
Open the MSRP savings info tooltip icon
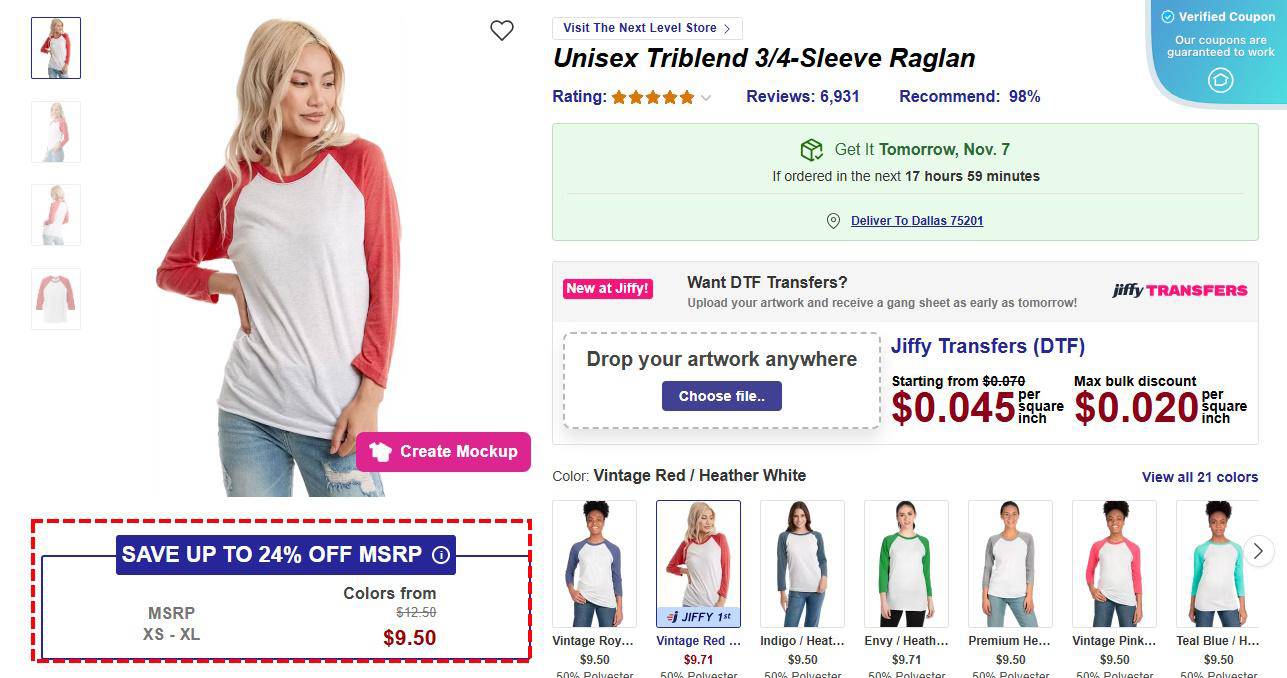point(440,554)
